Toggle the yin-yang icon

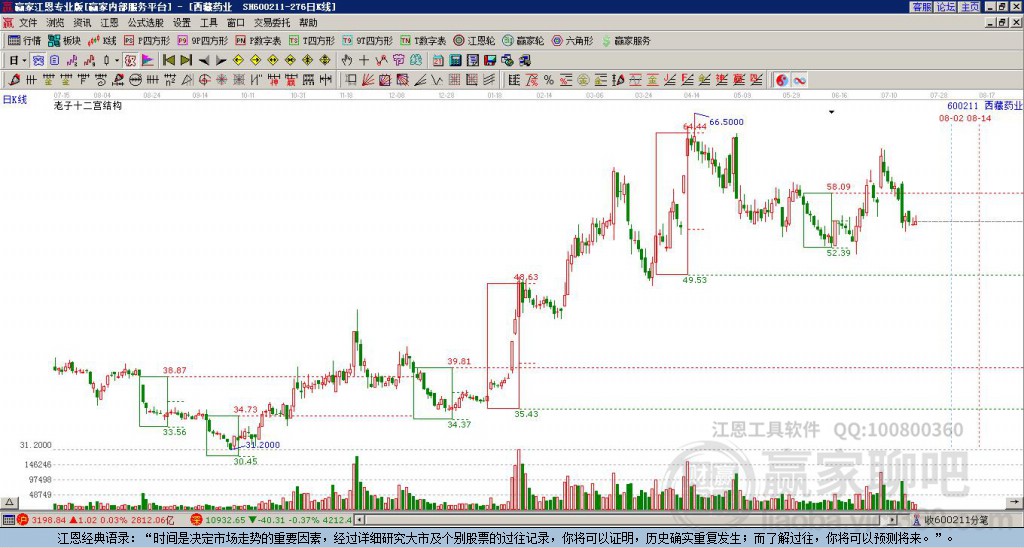click(x=782, y=80)
